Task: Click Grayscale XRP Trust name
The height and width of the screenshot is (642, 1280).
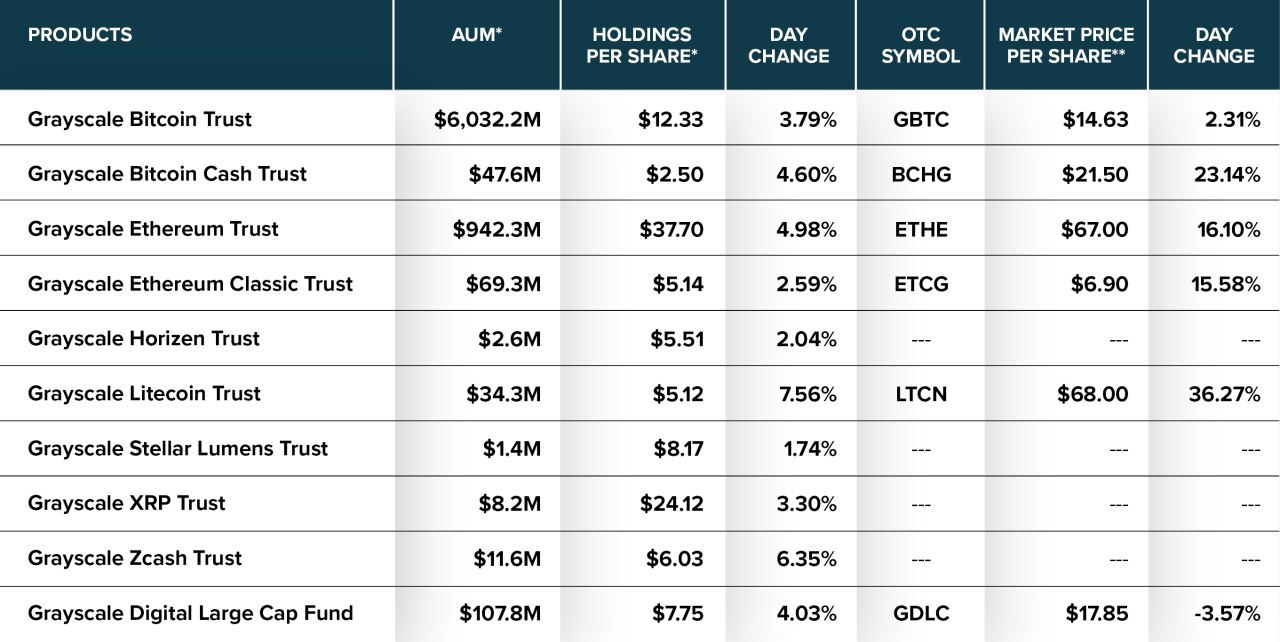Action: (127, 503)
